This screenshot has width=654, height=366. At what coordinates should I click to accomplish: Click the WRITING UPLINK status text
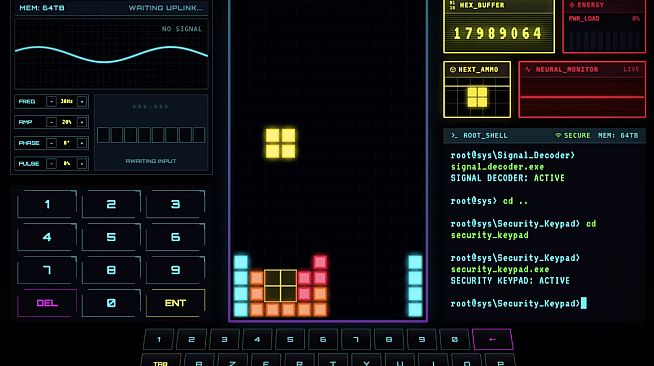[x=166, y=8]
